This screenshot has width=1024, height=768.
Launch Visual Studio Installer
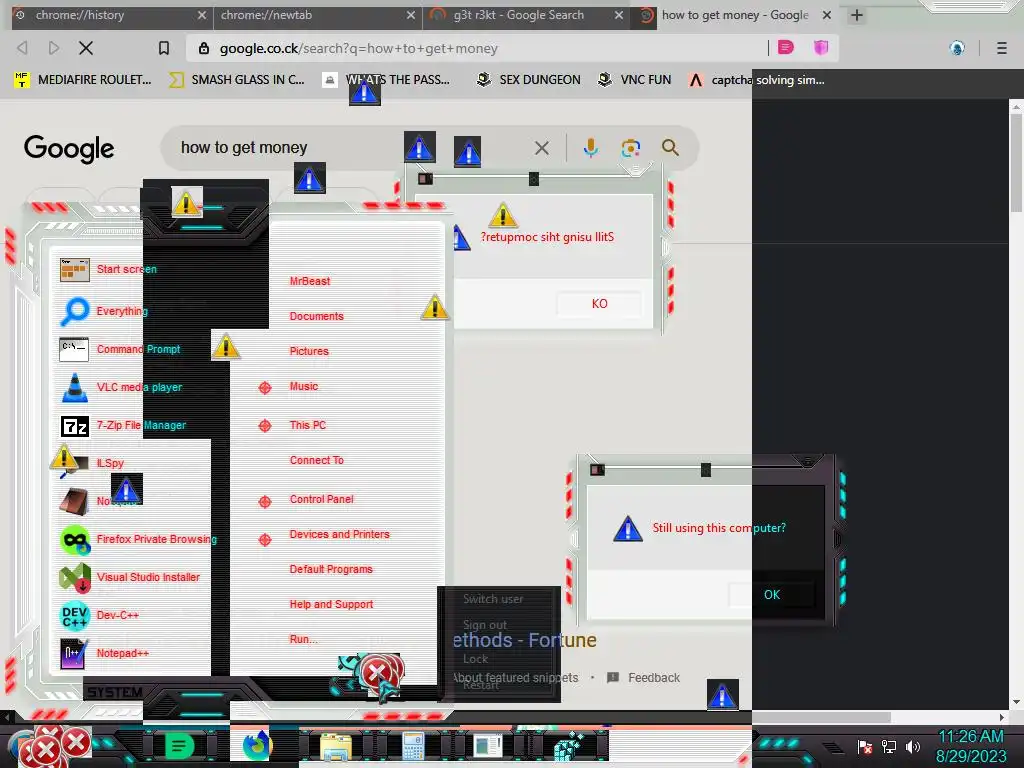point(129,577)
